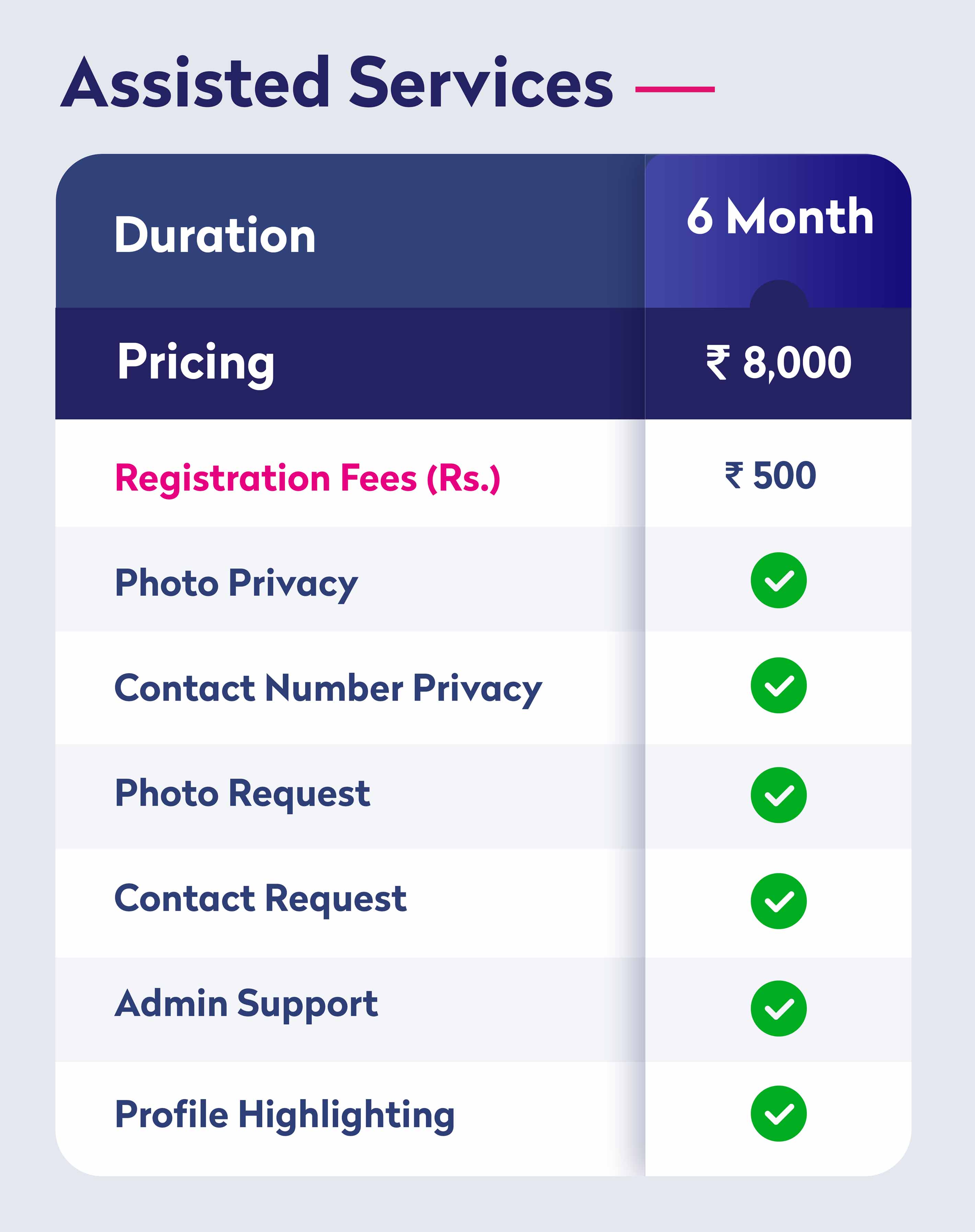Click the Photo Request green checkmark
The image size is (975, 1232).
click(x=778, y=795)
